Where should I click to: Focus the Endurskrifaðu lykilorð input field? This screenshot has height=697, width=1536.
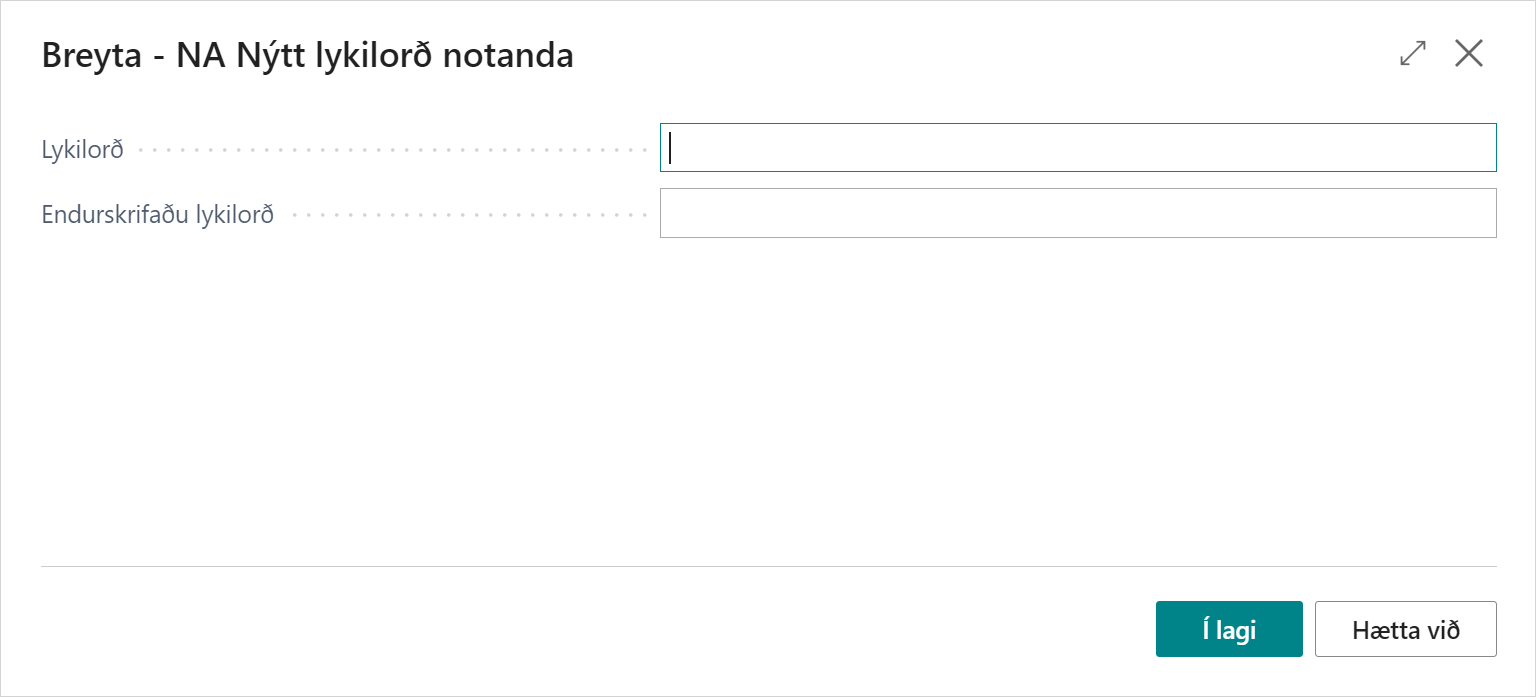[1077, 213]
